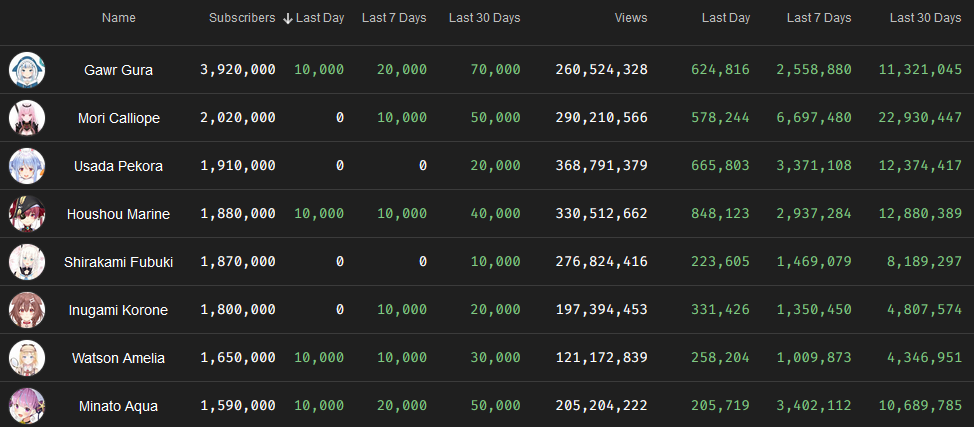Image resolution: width=974 pixels, height=427 pixels.
Task: Click daily views value 578,244
Action: (x=720, y=117)
